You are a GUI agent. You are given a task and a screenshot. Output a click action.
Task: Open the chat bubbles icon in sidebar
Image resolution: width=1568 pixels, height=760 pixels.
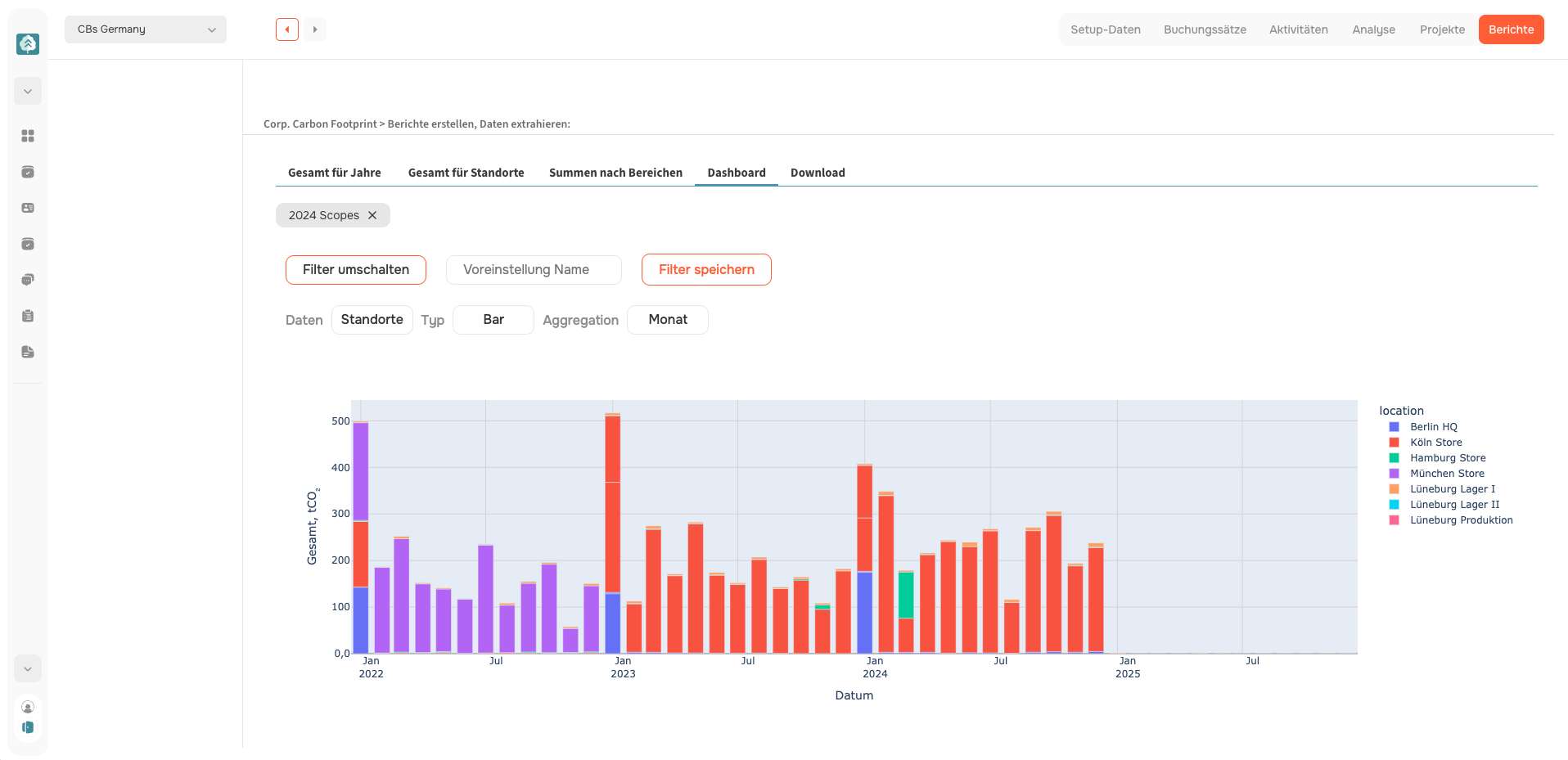pos(28,280)
